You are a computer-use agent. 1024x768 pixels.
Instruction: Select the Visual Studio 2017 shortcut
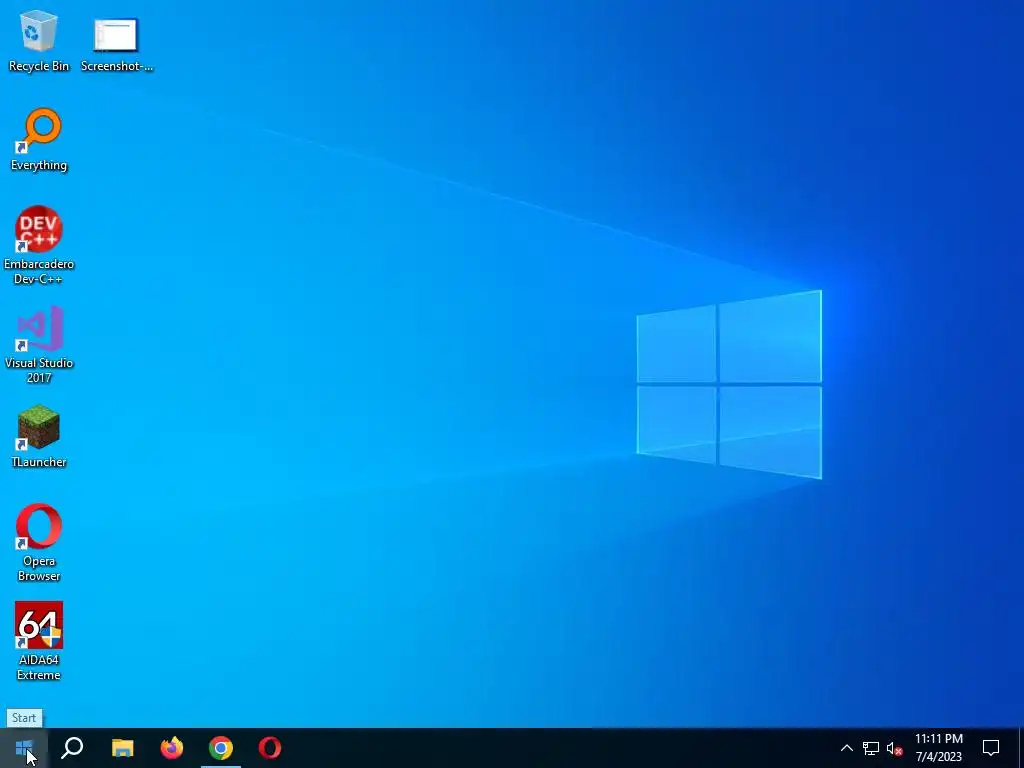(x=39, y=345)
